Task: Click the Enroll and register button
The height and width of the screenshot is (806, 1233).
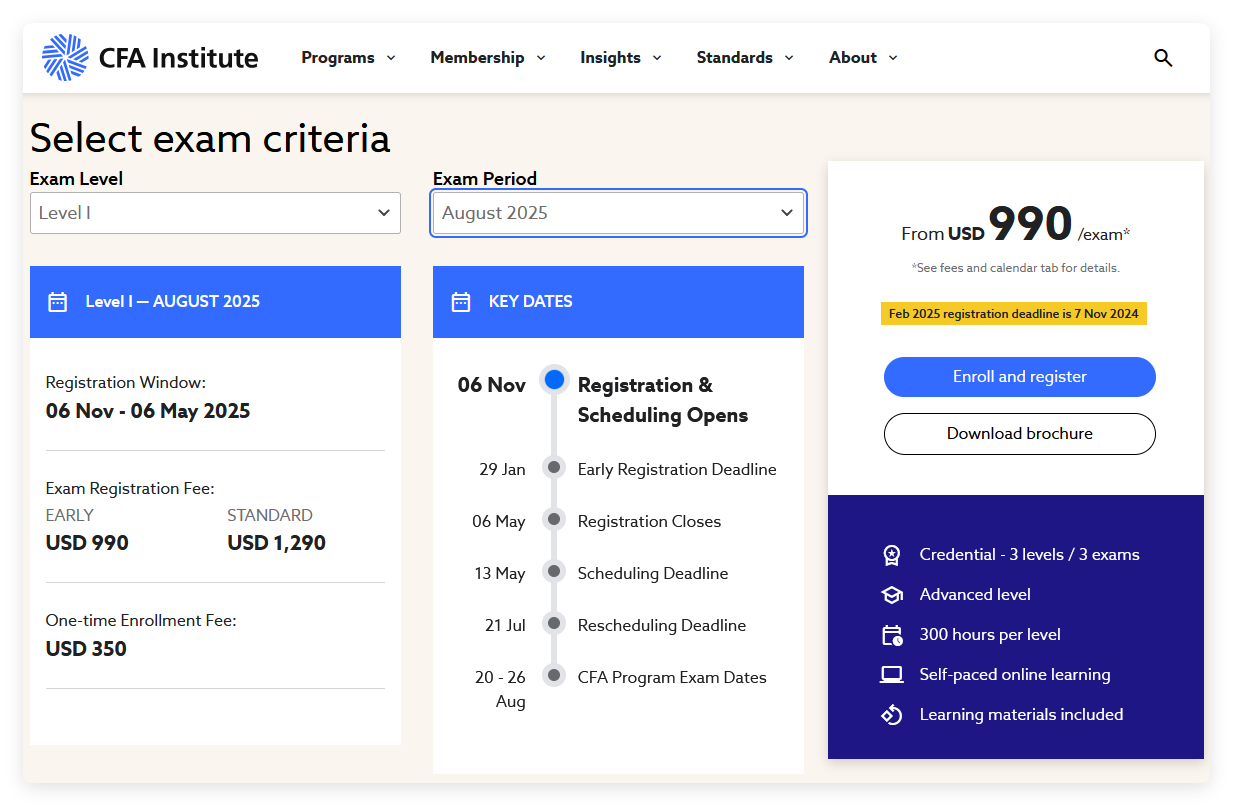Action: point(1020,377)
